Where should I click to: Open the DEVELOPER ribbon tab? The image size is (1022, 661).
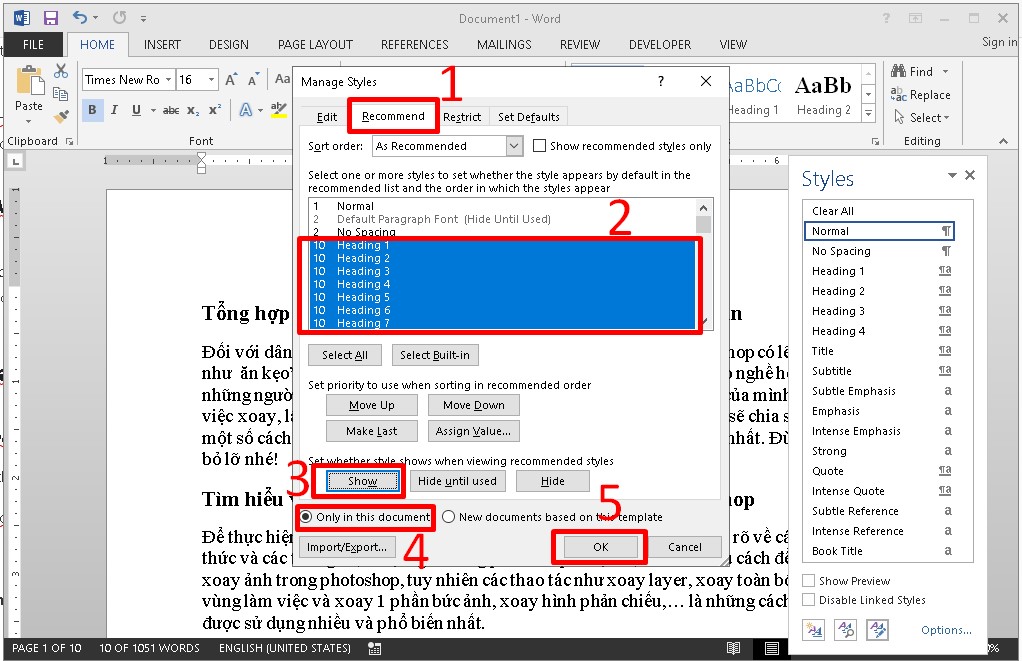pyautogui.click(x=660, y=44)
